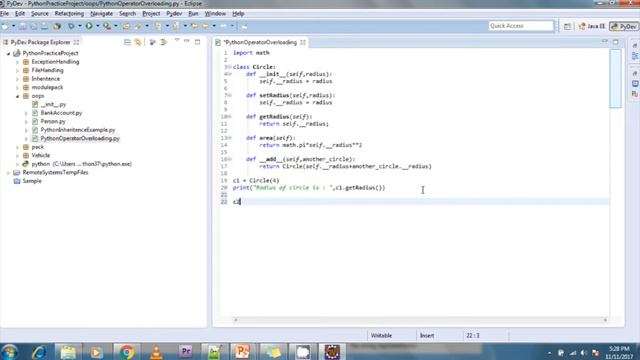Select the PyDev Package Explorer tab
This screenshot has width=640, height=360.
click(x=40, y=42)
